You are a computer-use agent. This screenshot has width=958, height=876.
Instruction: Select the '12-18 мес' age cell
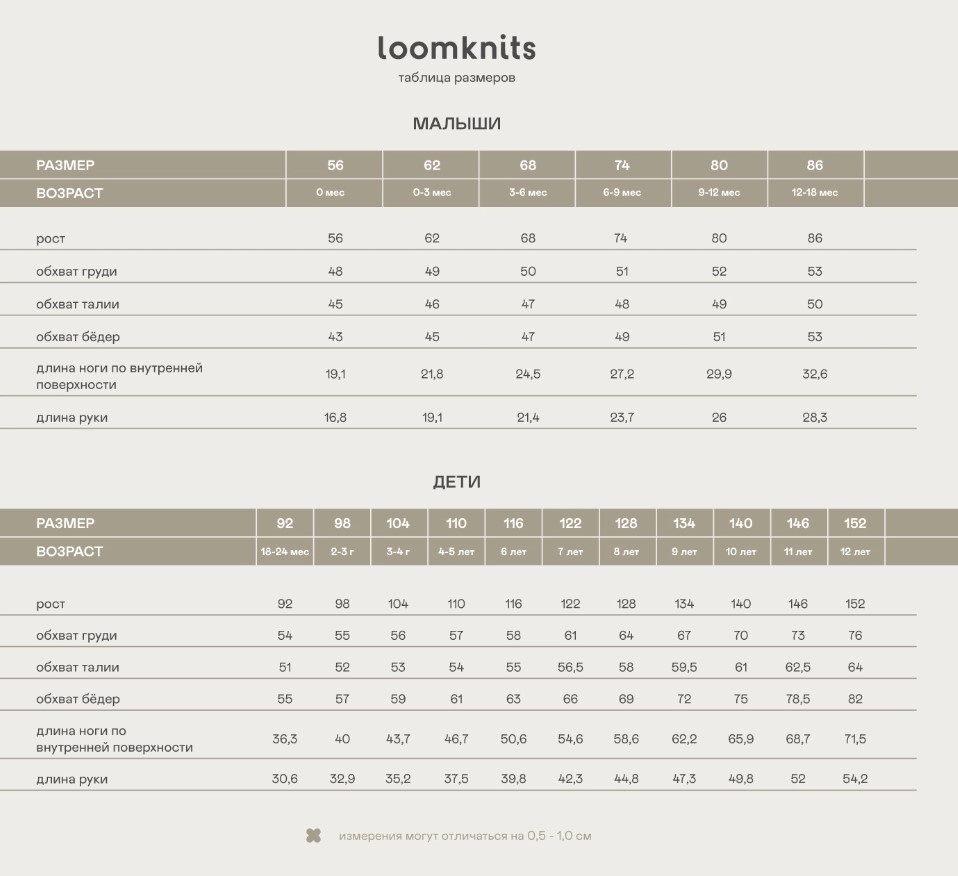coord(814,192)
